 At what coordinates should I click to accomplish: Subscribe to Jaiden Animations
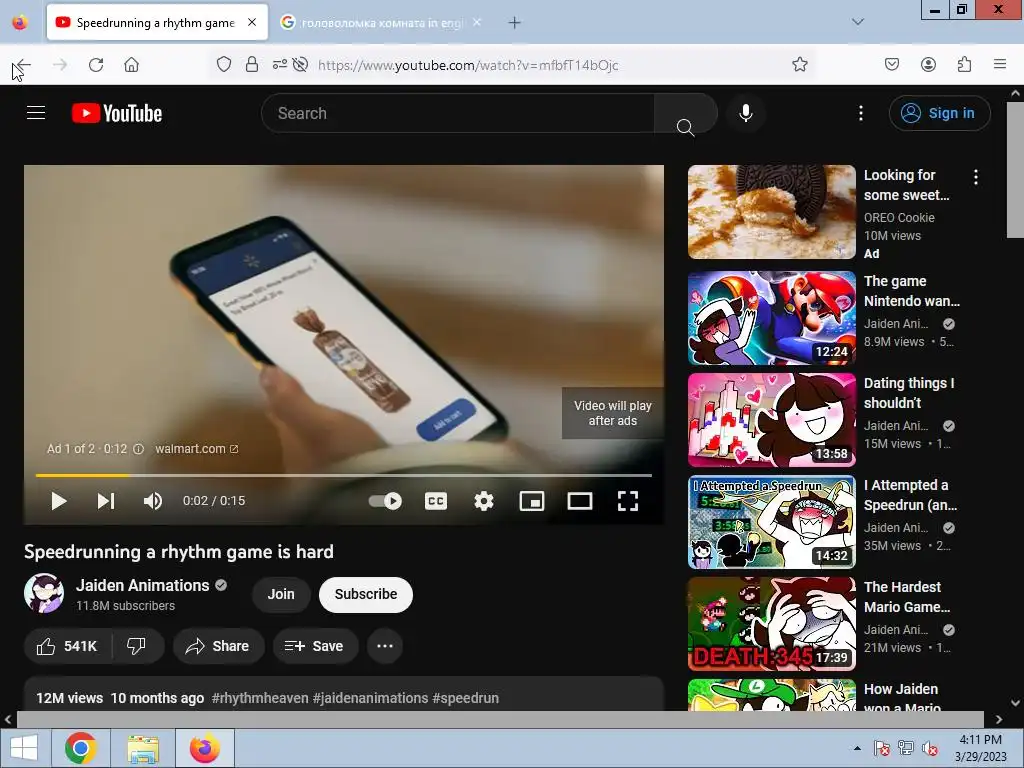pos(366,594)
